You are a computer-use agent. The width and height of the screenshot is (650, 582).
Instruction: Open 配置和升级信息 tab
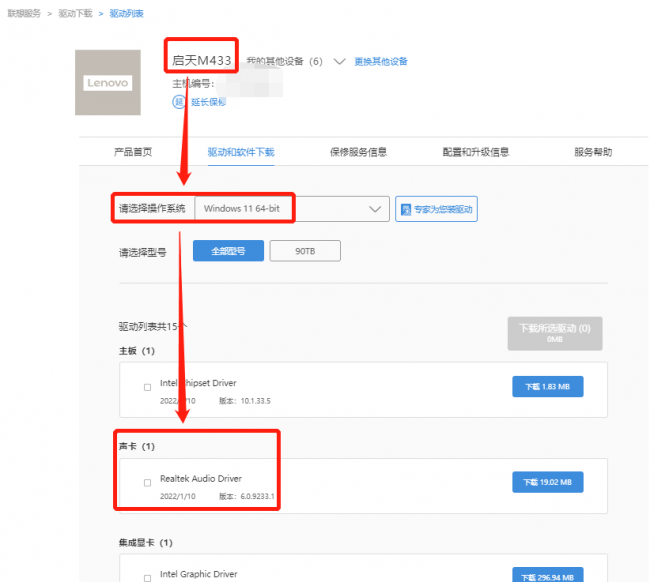475,152
